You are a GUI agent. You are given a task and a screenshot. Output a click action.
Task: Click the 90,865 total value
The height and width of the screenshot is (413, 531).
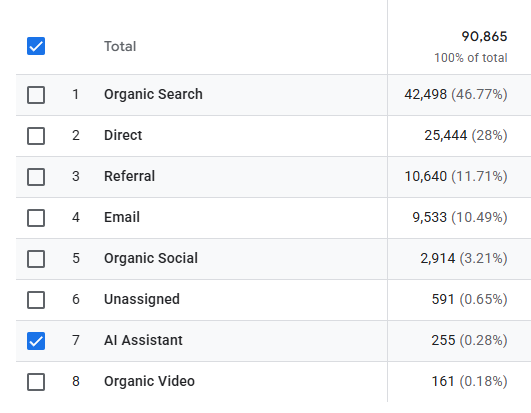[x=484, y=37]
